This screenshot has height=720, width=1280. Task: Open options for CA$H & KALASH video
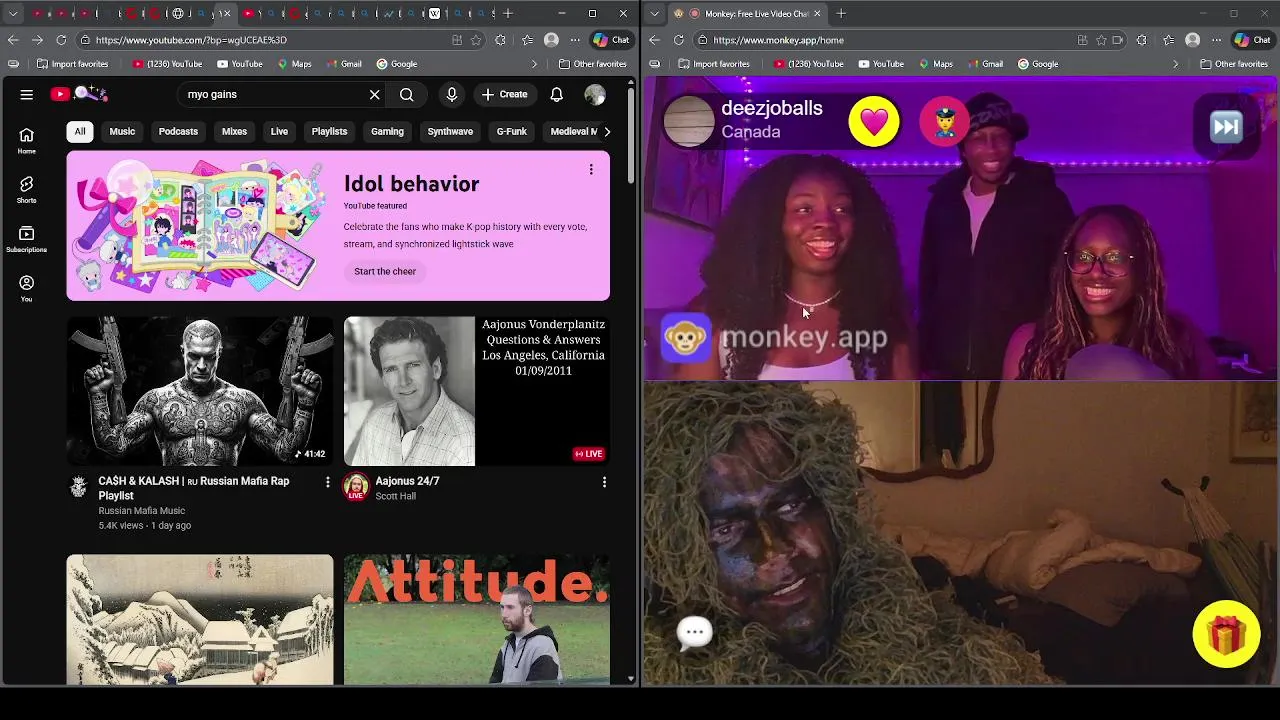point(327,482)
